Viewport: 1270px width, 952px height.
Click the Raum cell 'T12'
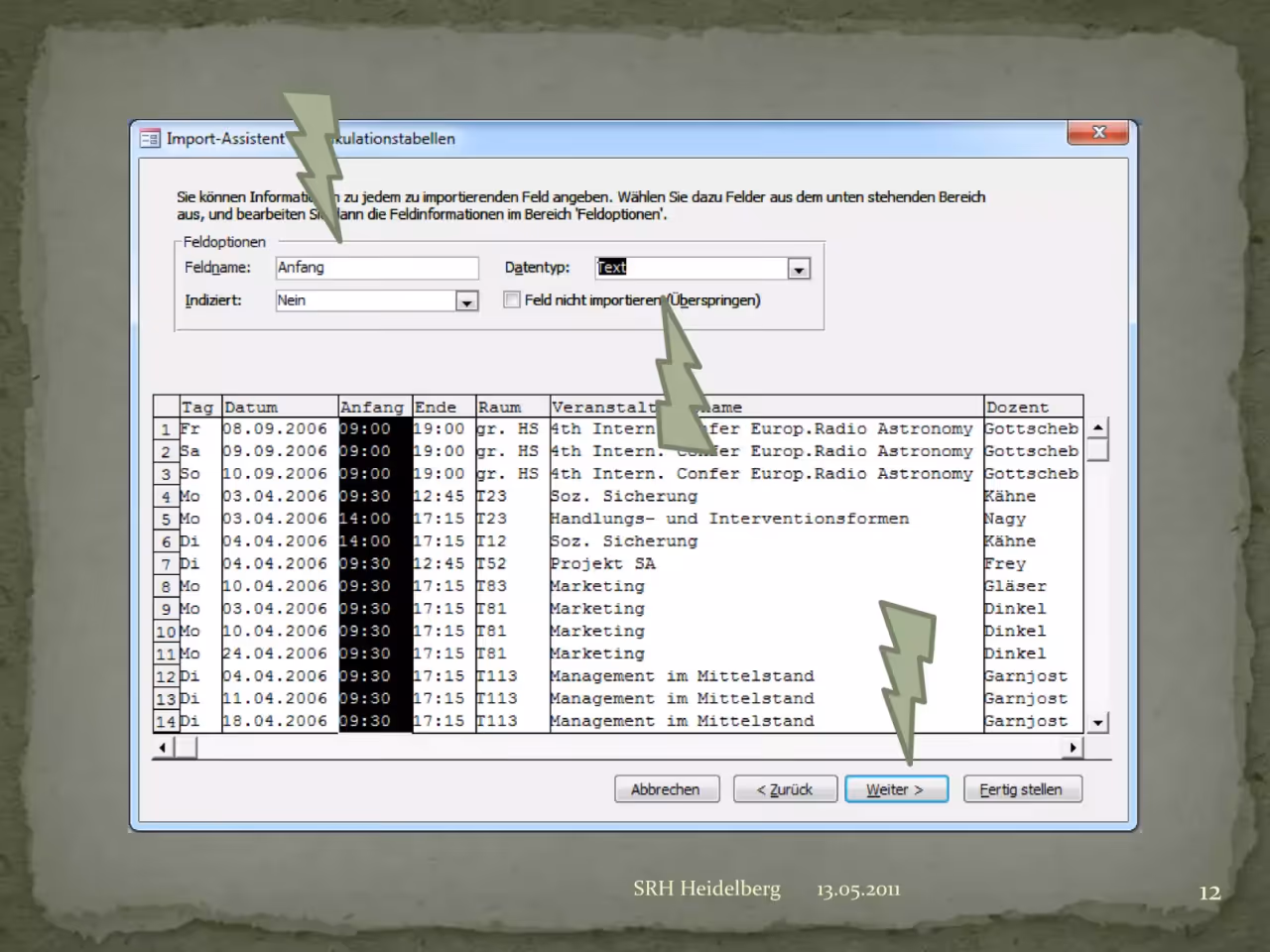(x=492, y=541)
